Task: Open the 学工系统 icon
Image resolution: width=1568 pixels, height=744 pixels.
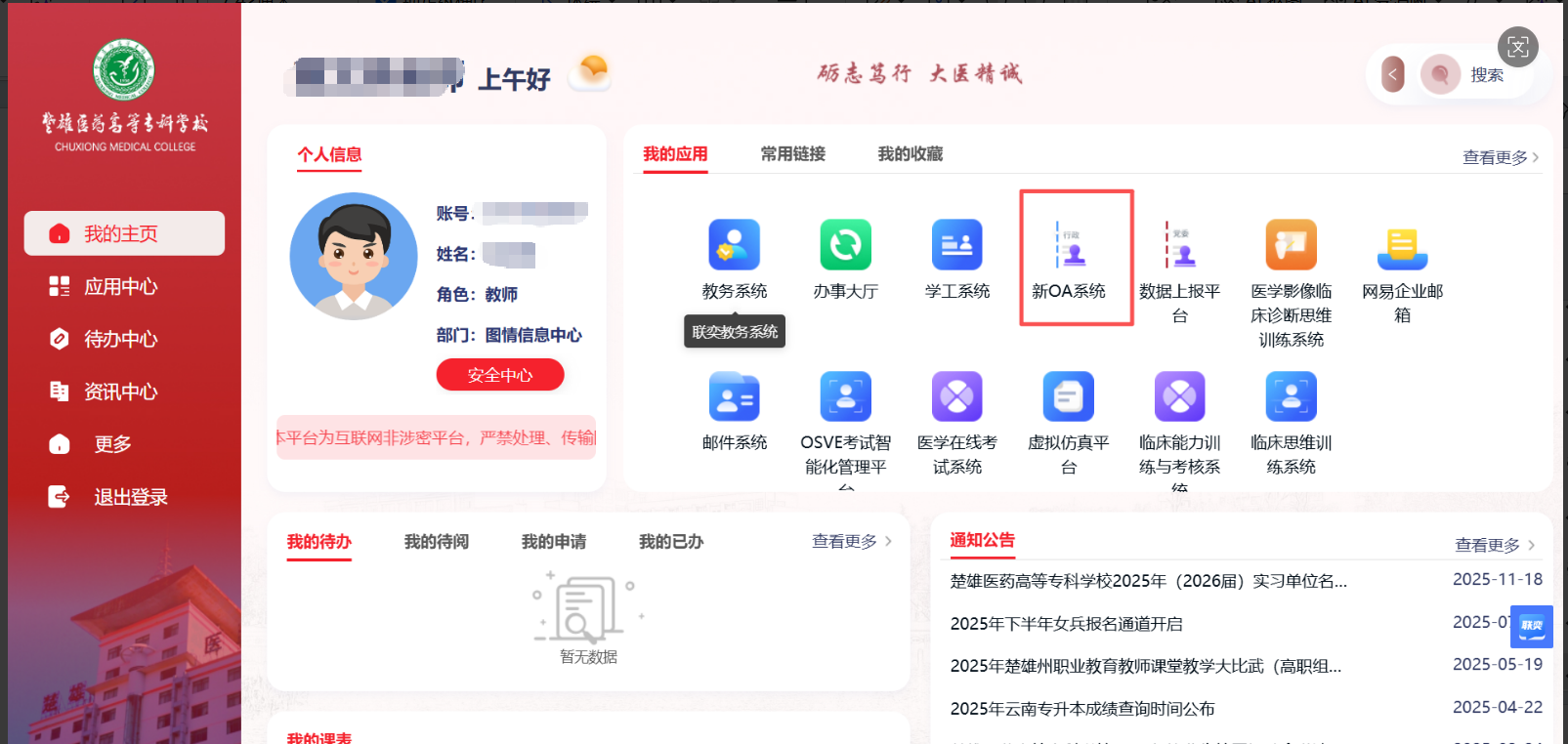Action: click(x=956, y=245)
